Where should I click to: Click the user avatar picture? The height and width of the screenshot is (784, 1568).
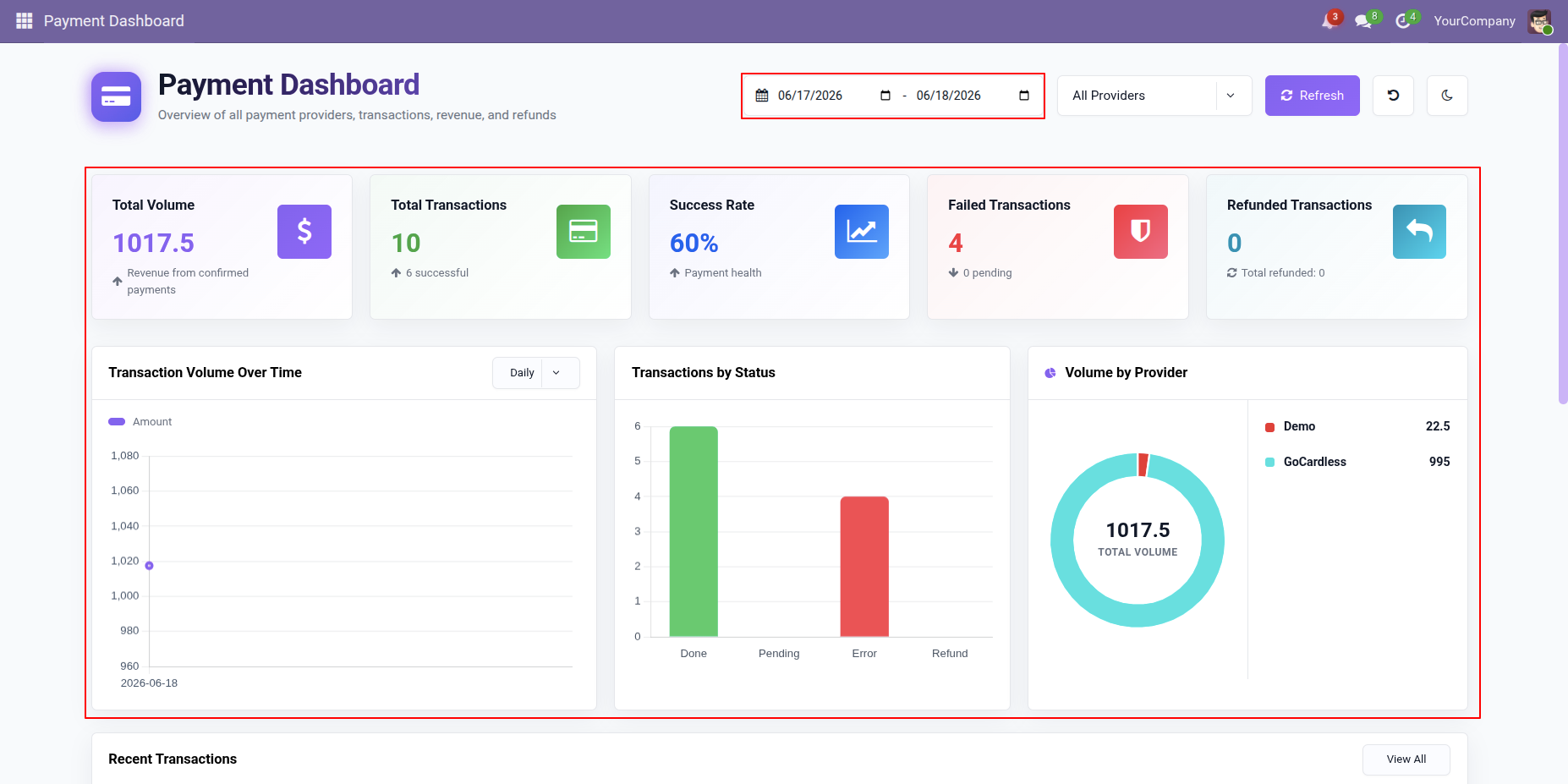pos(1539,21)
